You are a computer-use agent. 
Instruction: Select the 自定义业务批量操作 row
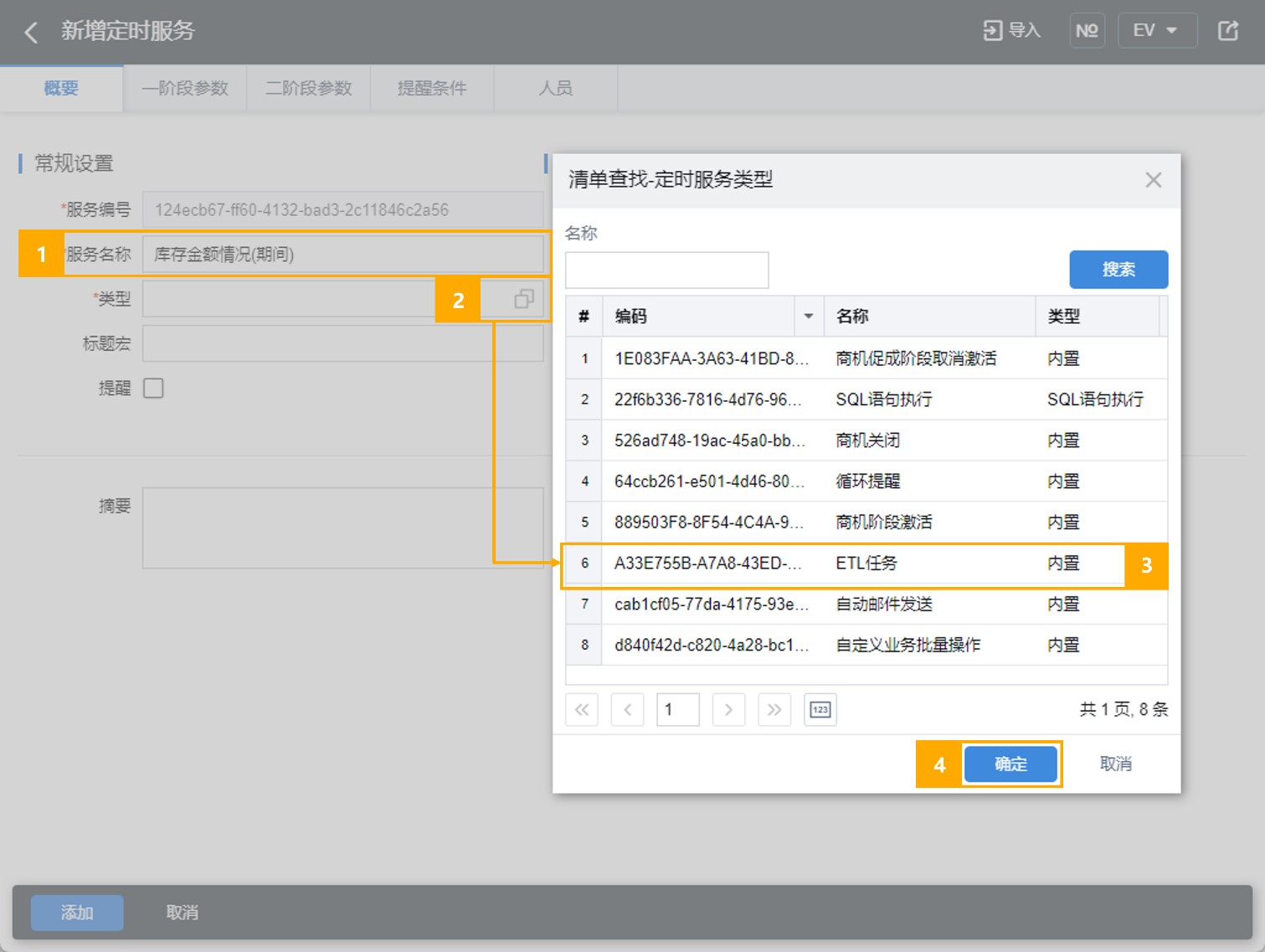pos(866,646)
